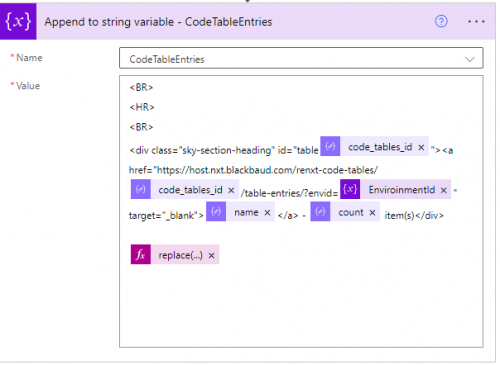Click the Name field label

(x=29, y=58)
